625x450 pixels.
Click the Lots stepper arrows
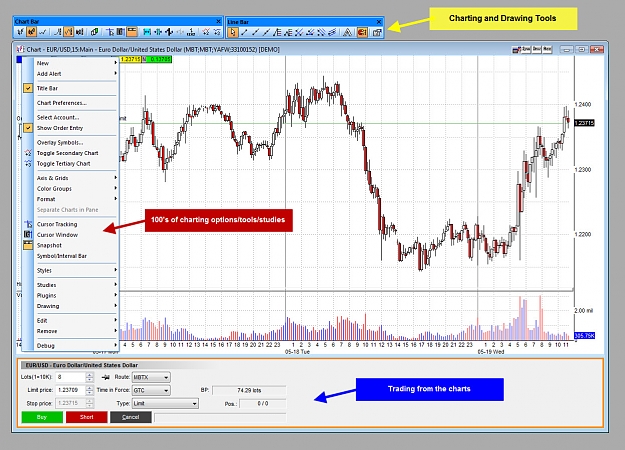pyautogui.click(x=90, y=377)
